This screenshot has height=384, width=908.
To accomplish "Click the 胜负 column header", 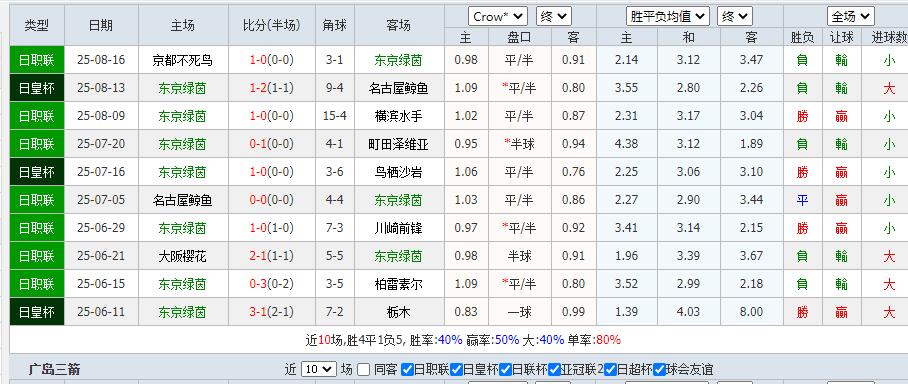I will coord(802,38).
